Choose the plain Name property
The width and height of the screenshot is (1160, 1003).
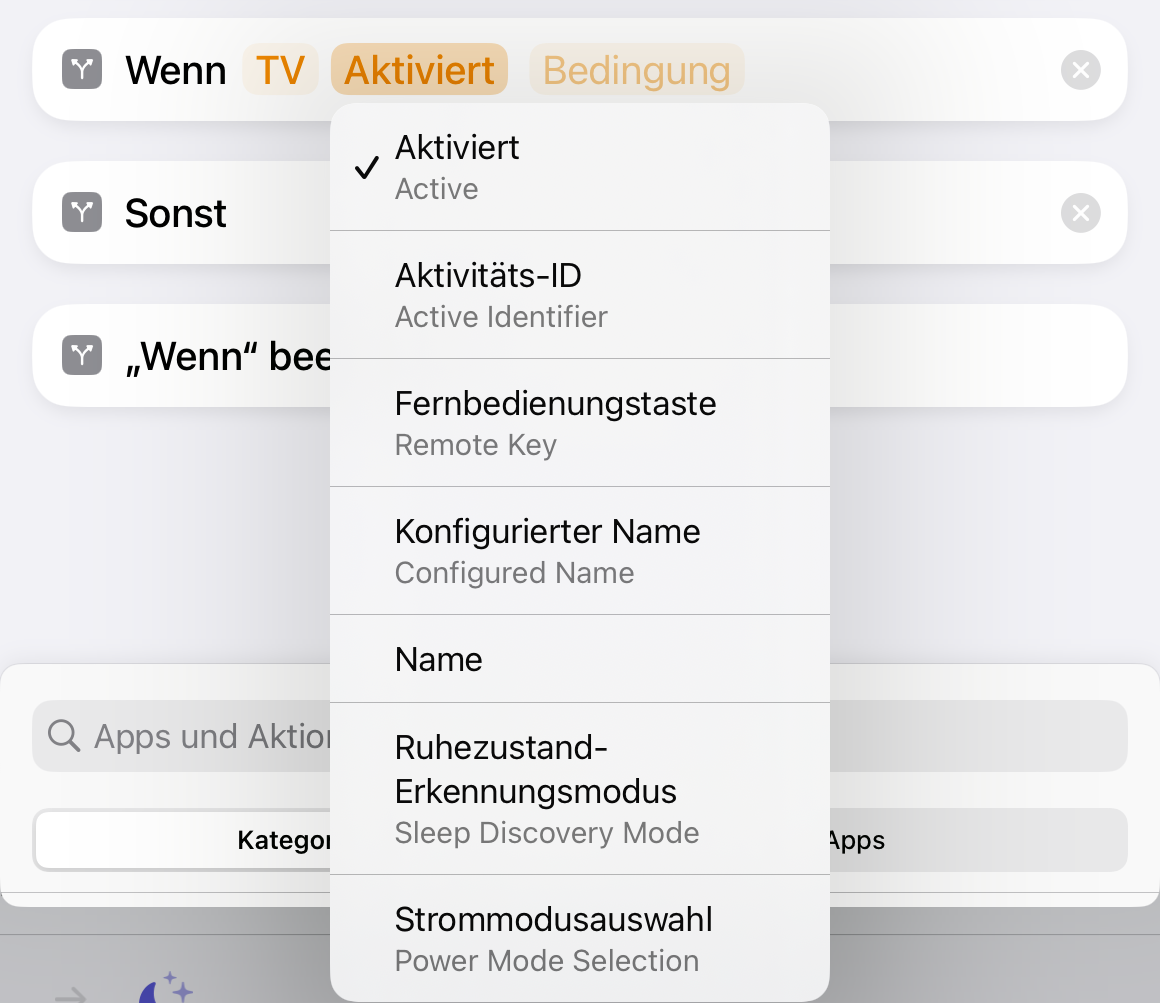(x=580, y=659)
